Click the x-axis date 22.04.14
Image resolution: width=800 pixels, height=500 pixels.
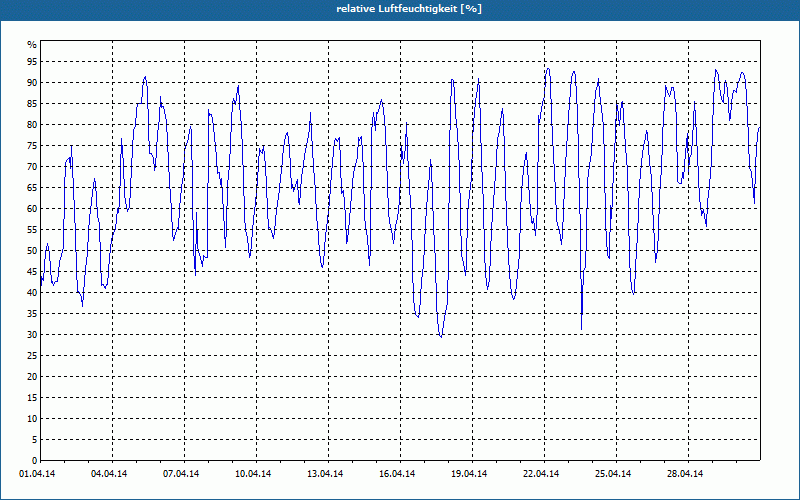click(541, 474)
